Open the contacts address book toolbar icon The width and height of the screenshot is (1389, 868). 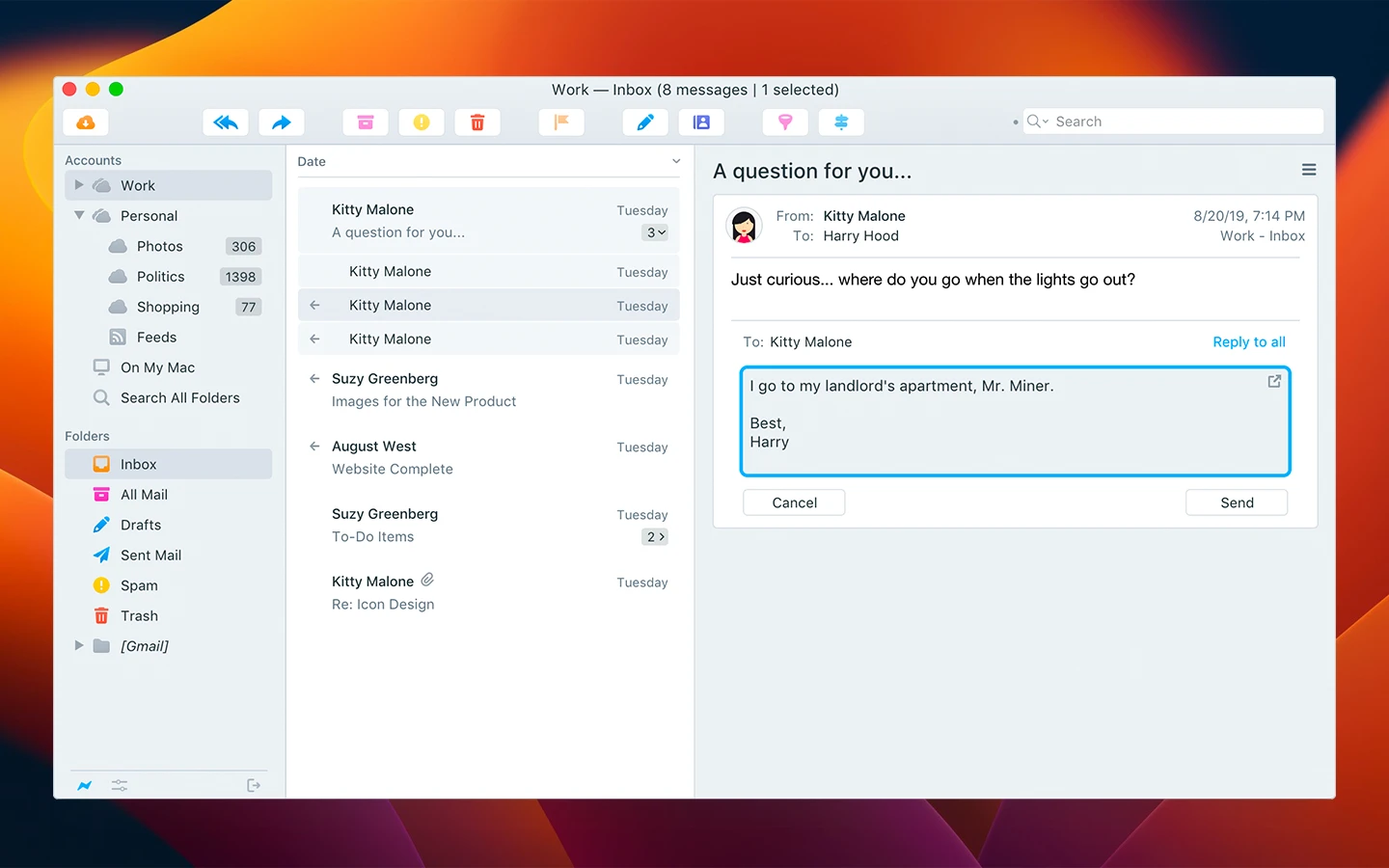click(x=701, y=122)
